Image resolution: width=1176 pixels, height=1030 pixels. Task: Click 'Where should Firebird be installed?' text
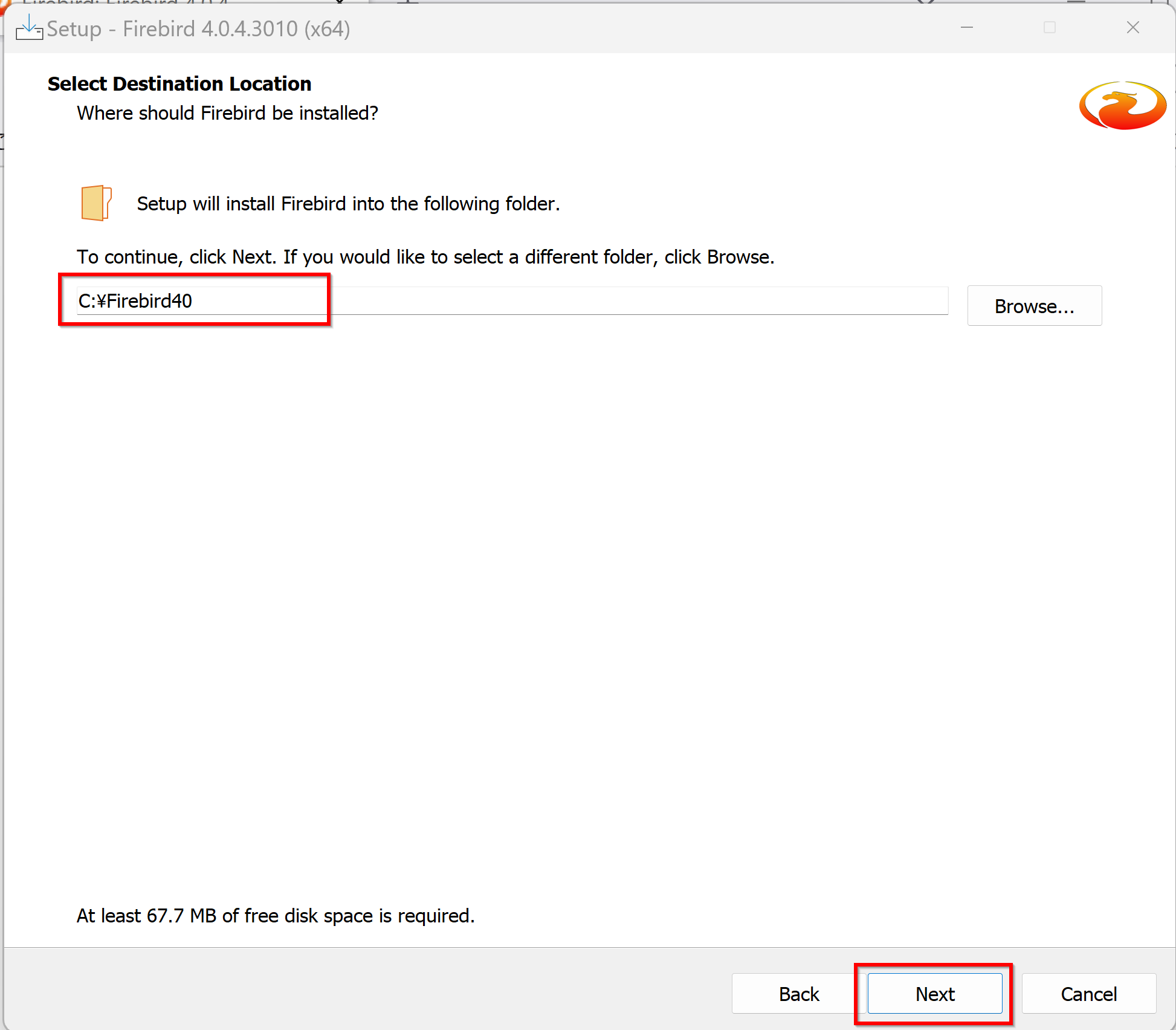click(x=227, y=113)
